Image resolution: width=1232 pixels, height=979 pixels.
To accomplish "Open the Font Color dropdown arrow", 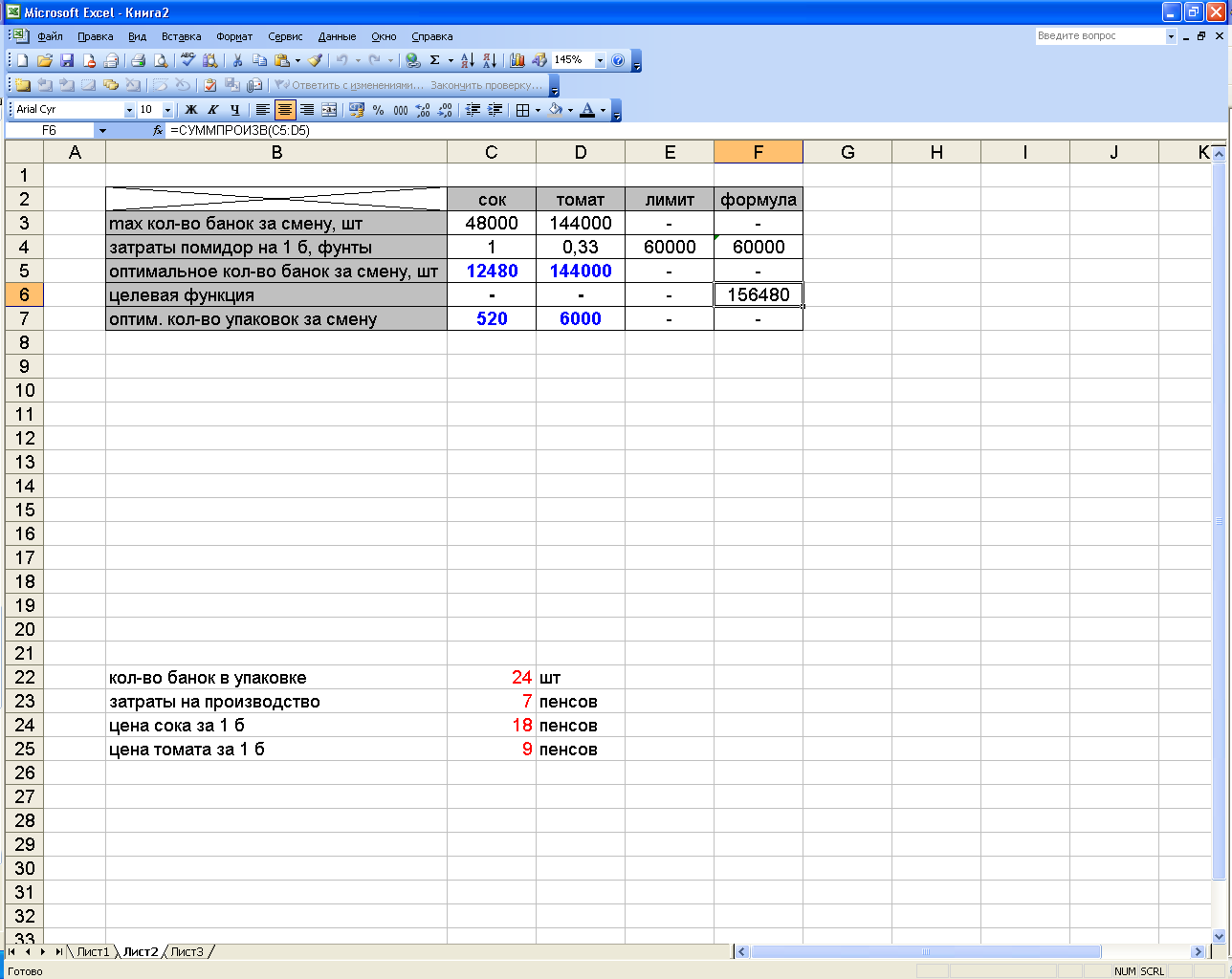I will pos(603,110).
